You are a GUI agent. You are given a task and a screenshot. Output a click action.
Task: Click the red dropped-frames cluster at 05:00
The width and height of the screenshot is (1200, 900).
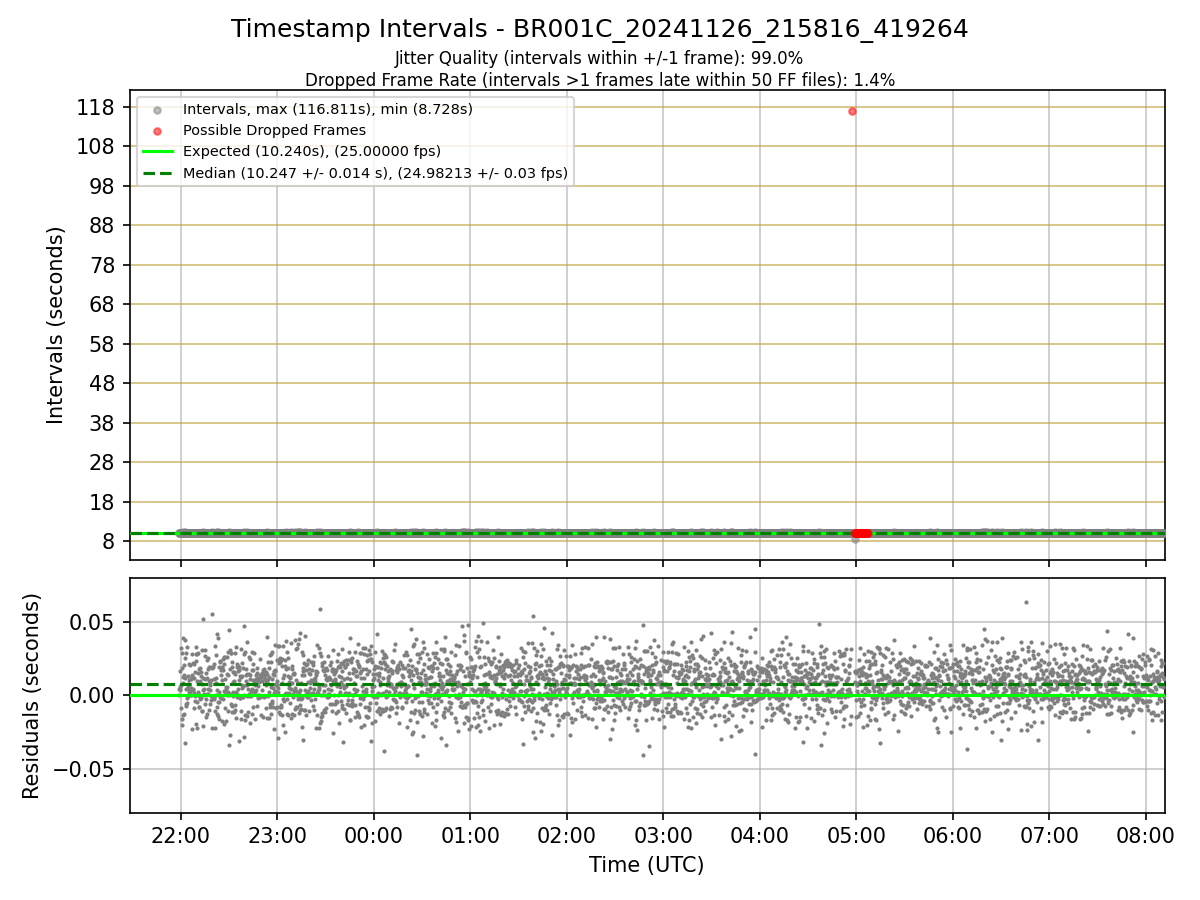(861, 533)
